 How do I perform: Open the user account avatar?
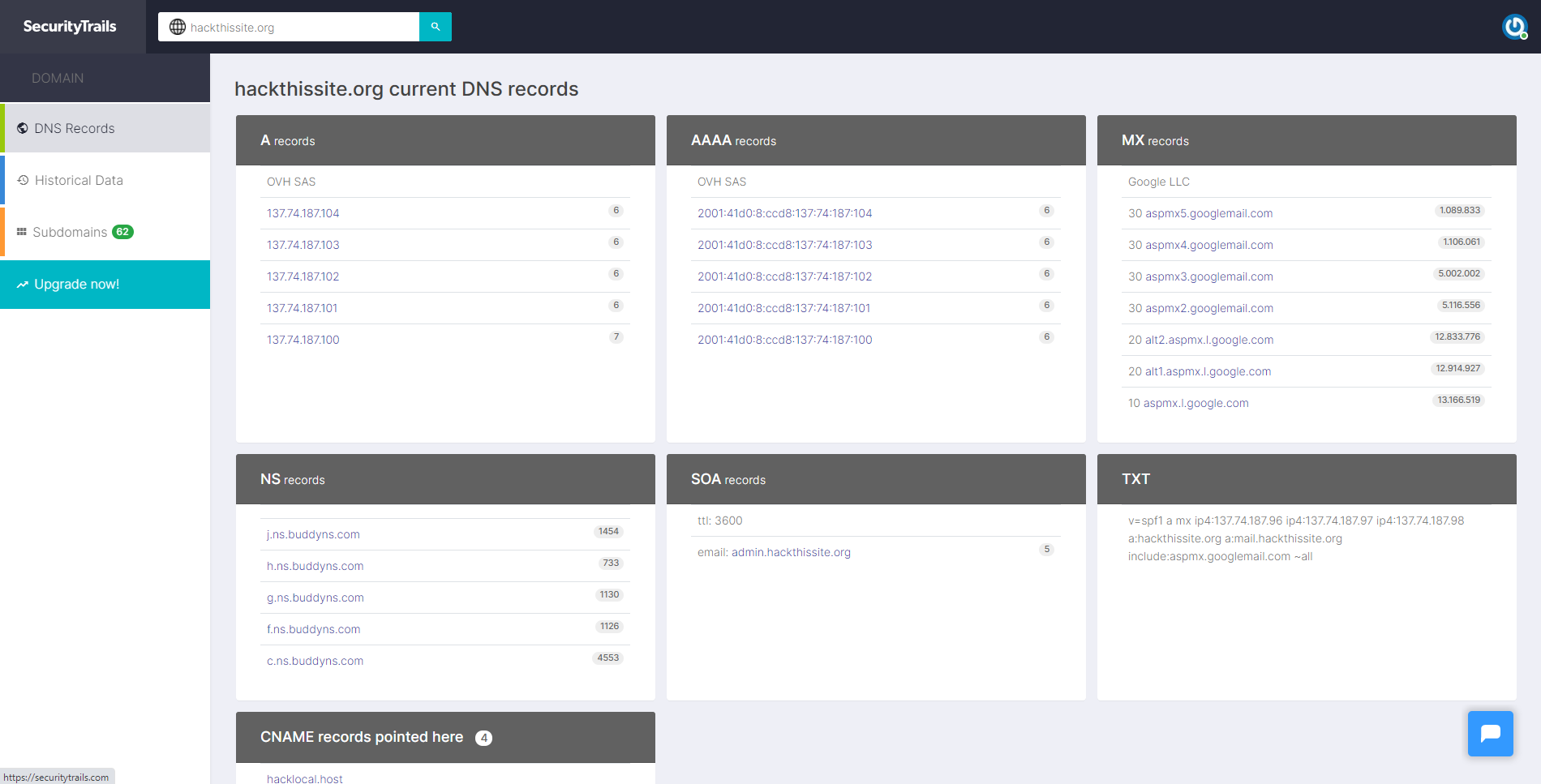pos(1514,27)
